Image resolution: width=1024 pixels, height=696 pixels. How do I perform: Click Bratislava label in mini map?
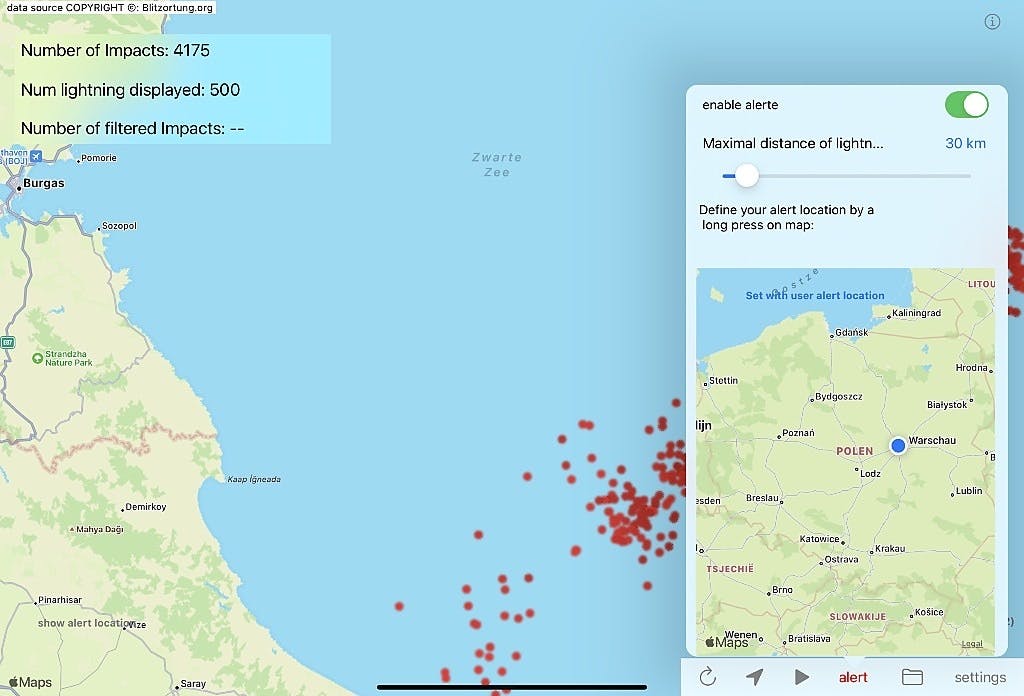(x=809, y=639)
